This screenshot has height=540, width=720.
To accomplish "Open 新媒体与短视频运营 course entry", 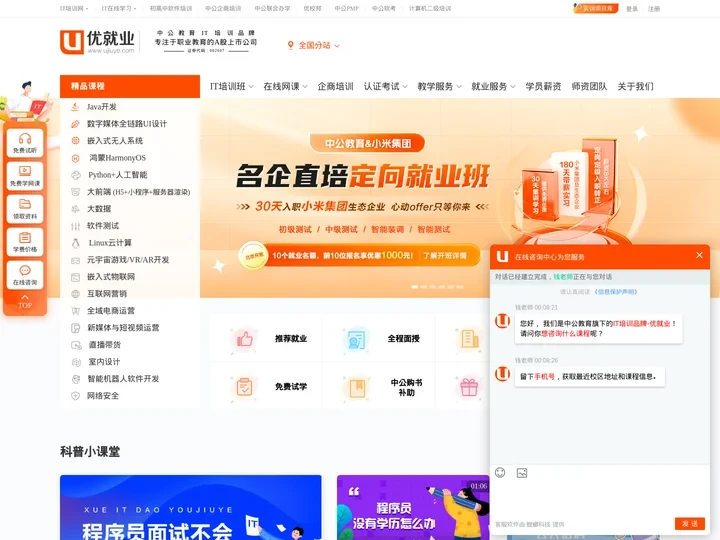I will coord(123,328).
